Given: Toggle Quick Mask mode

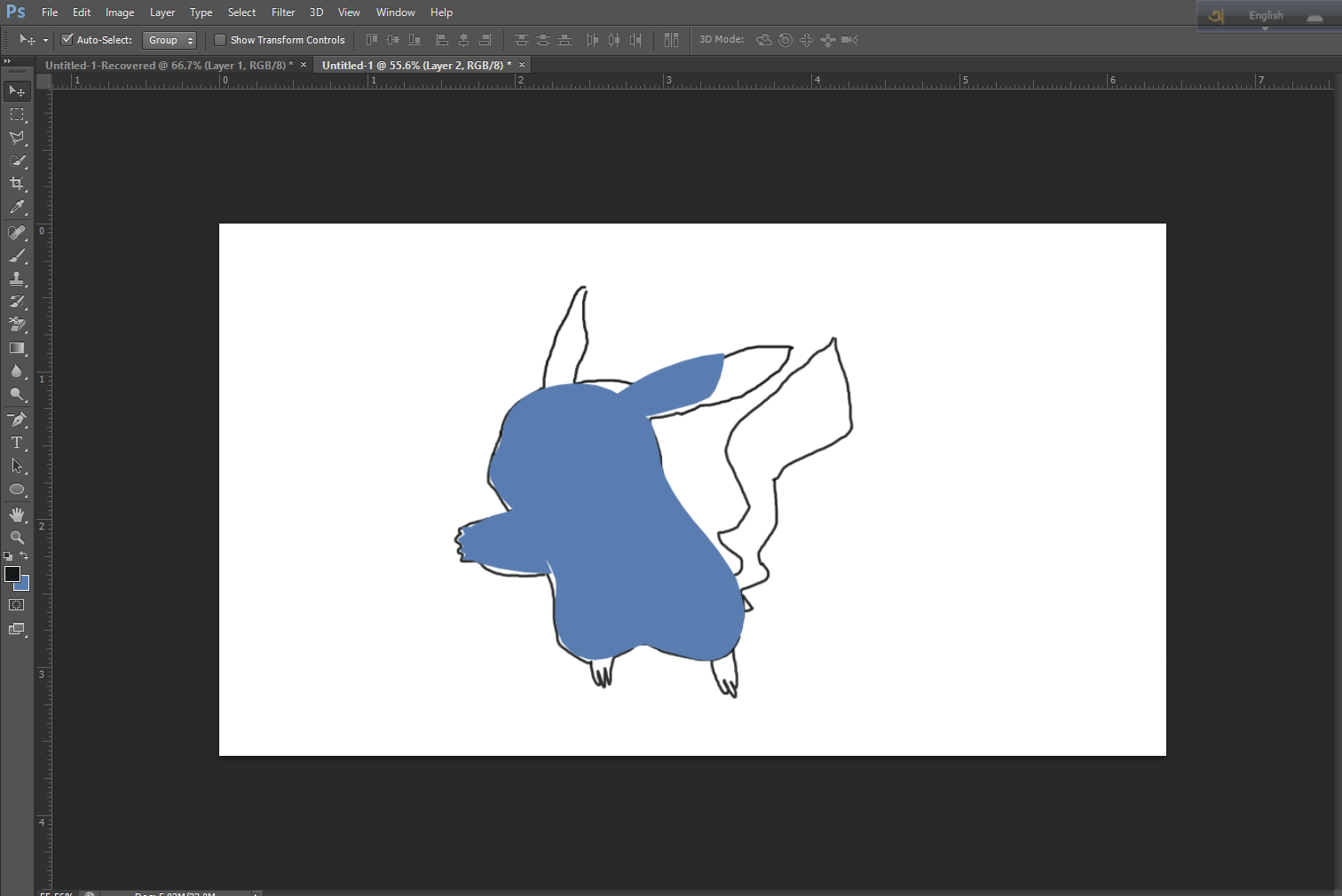Looking at the screenshot, I should (17, 605).
